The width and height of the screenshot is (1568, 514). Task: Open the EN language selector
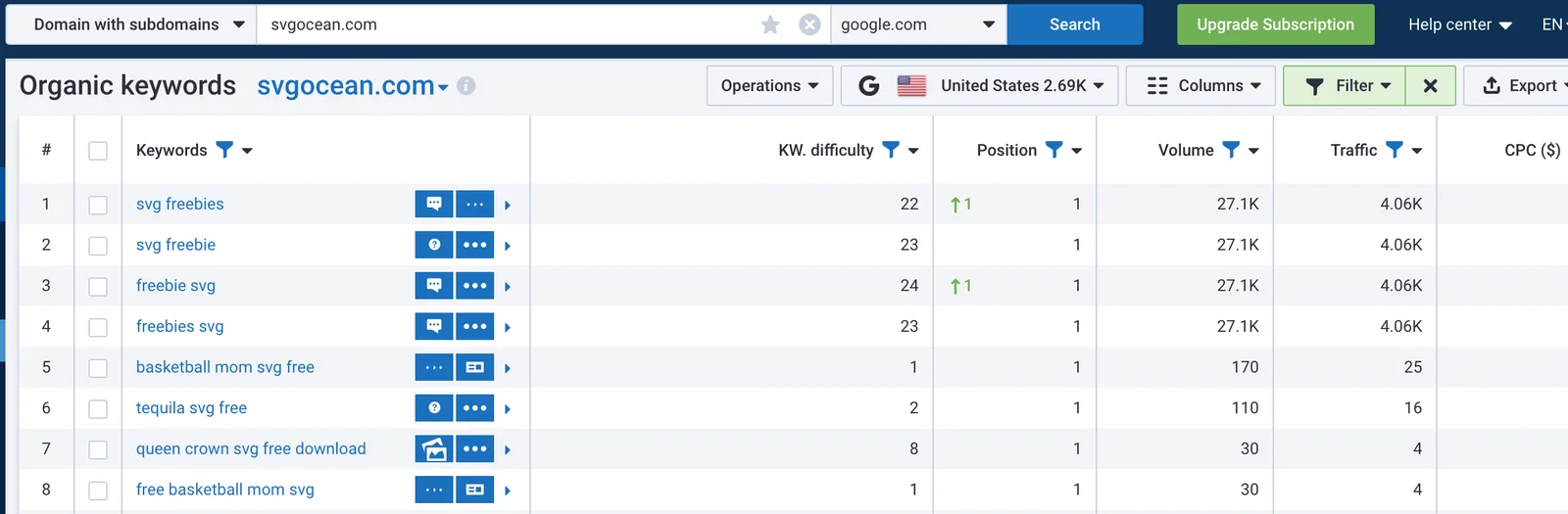coord(1553,24)
